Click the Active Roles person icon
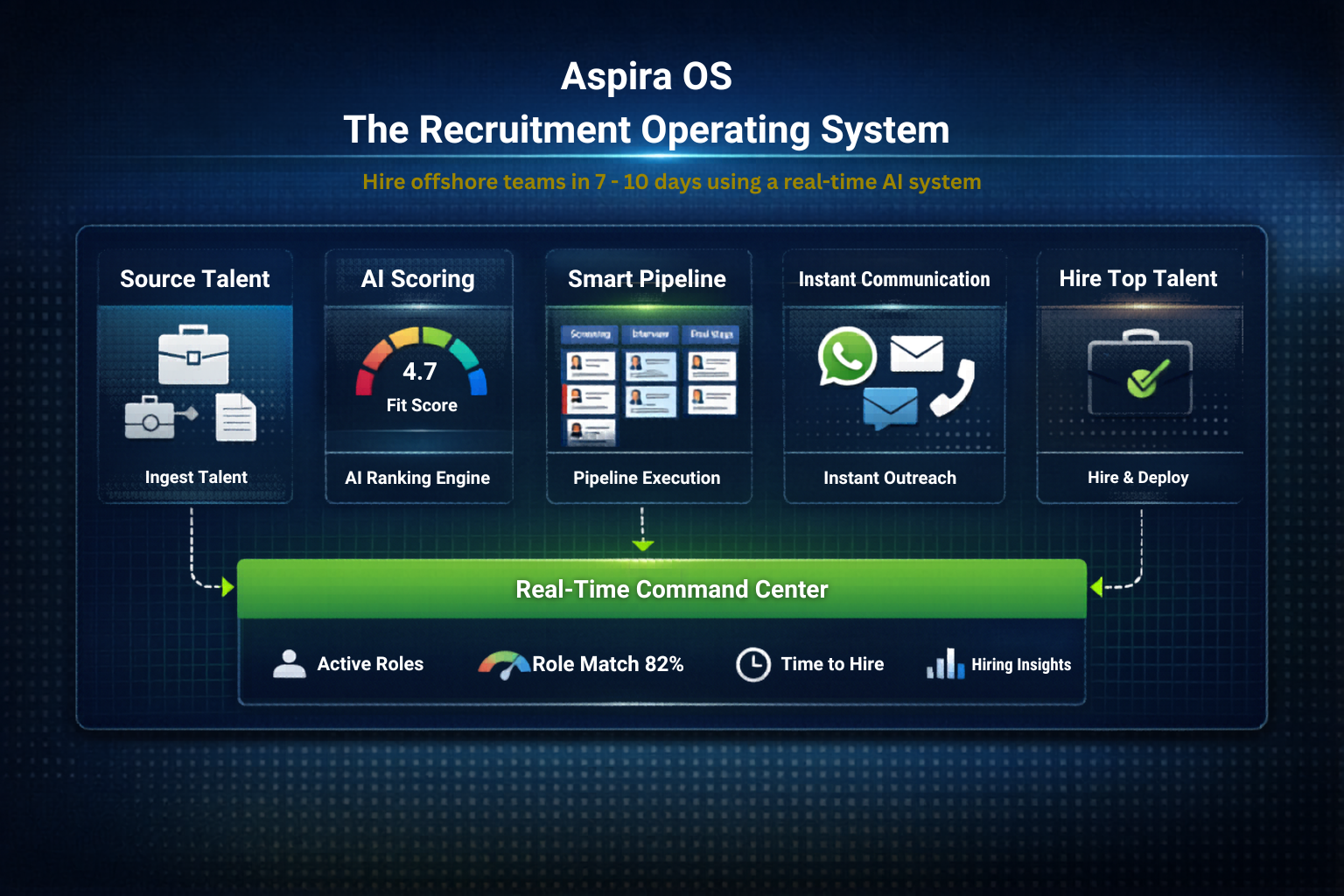The image size is (1344, 896). [290, 664]
